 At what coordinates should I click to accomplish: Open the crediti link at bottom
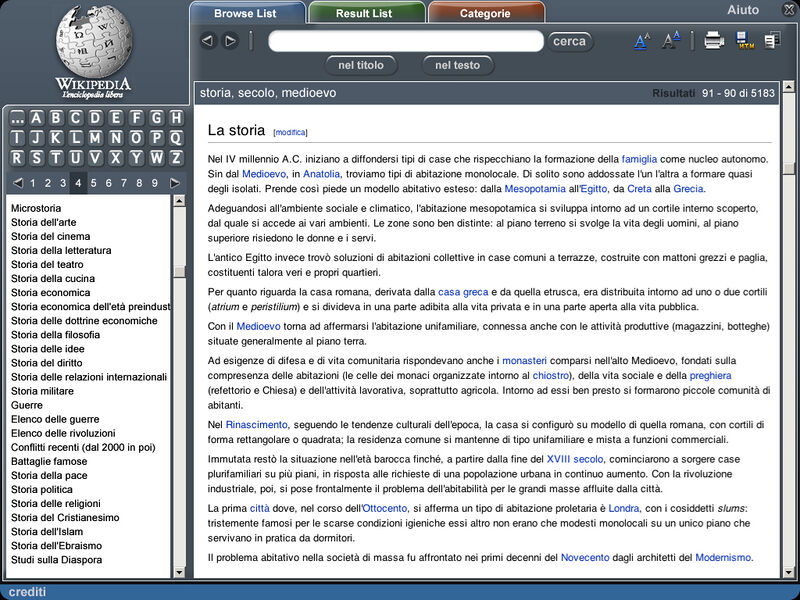point(26,590)
